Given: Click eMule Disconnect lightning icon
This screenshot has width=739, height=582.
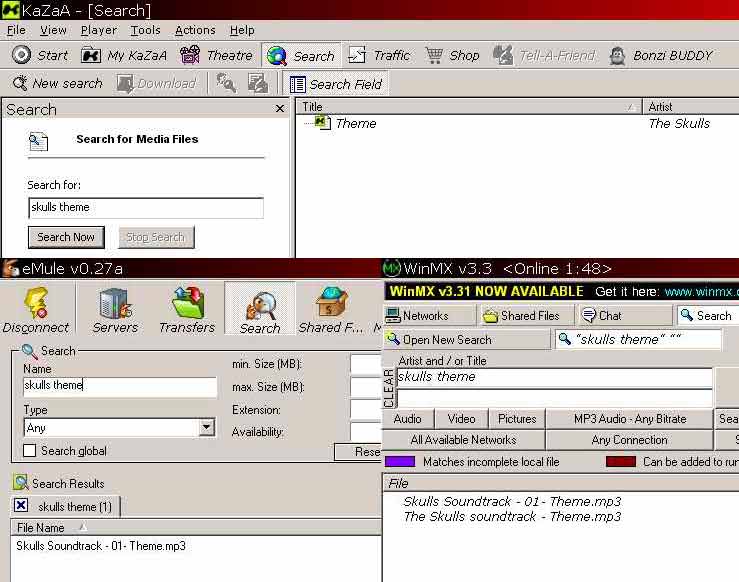Looking at the screenshot, I should pos(34,304).
